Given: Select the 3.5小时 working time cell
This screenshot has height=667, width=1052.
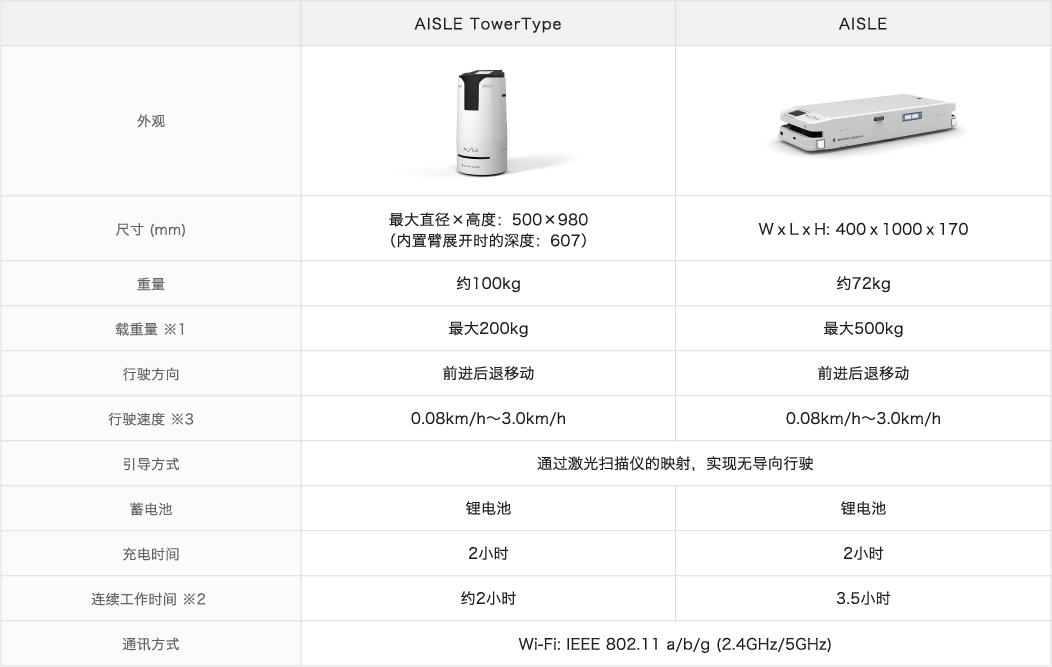Looking at the screenshot, I should tap(863, 599).
